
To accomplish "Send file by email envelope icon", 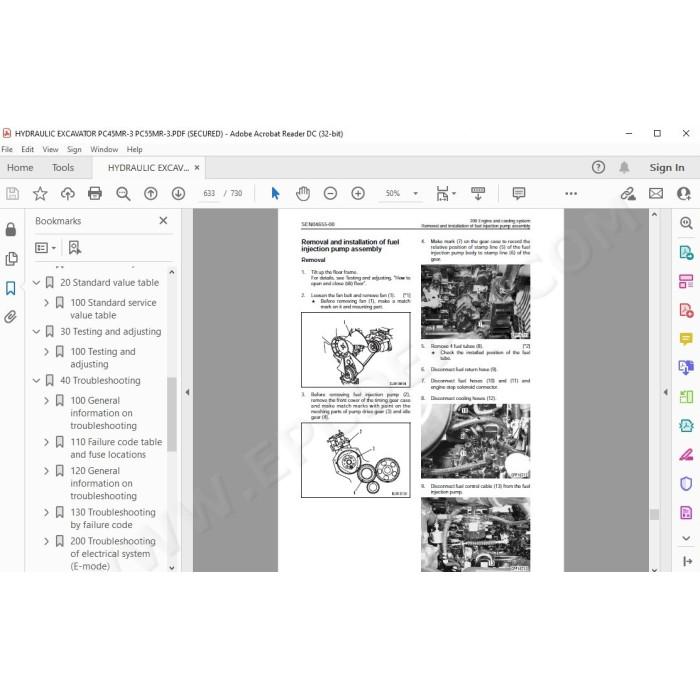I will point(656,193).
